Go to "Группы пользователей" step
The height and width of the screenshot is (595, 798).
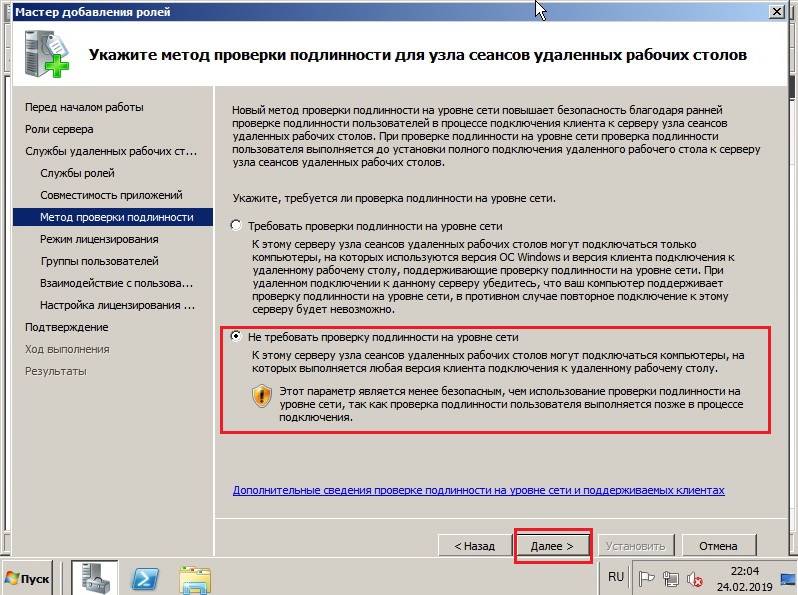[99, 261]
